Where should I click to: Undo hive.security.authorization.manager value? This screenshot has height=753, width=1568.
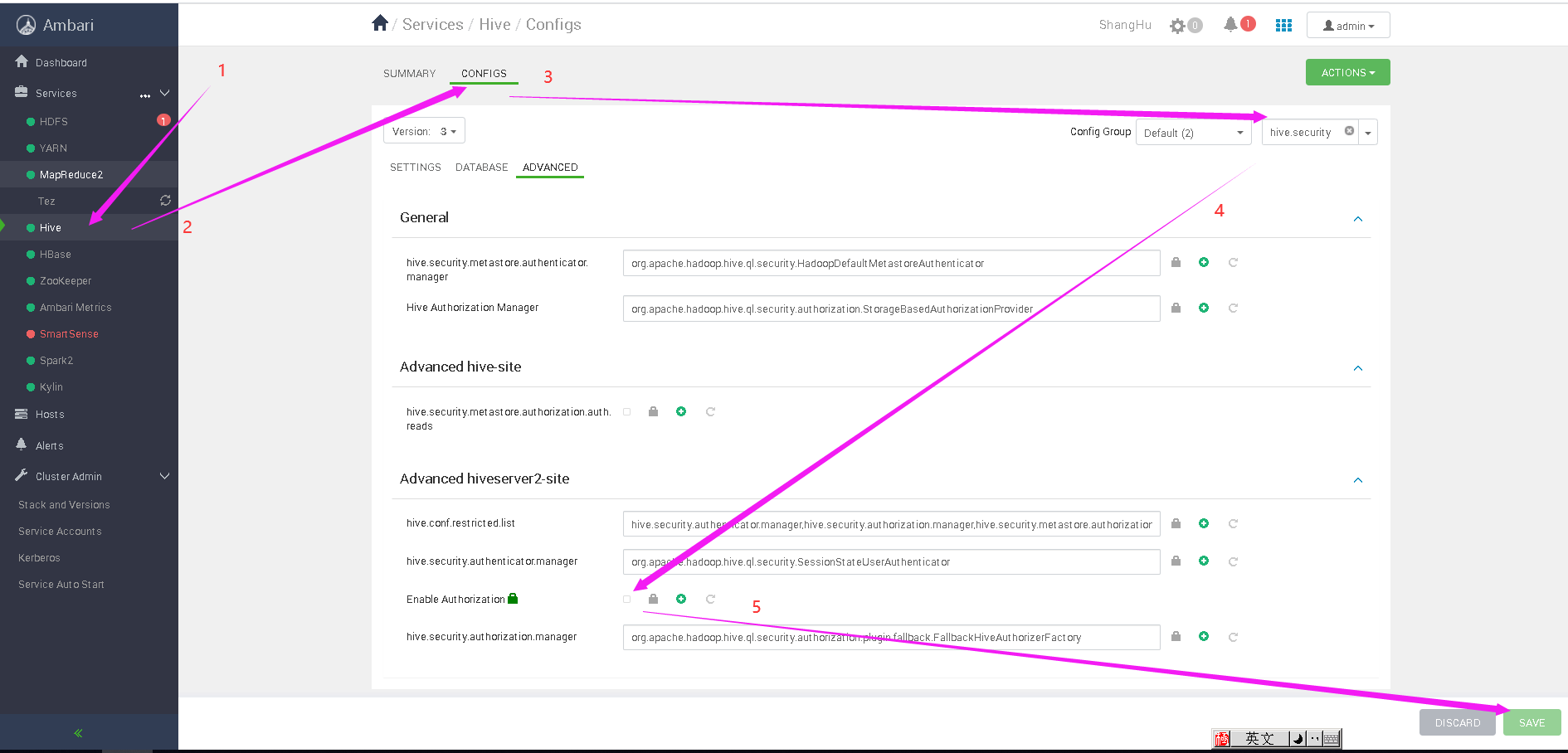point(1233,636)
